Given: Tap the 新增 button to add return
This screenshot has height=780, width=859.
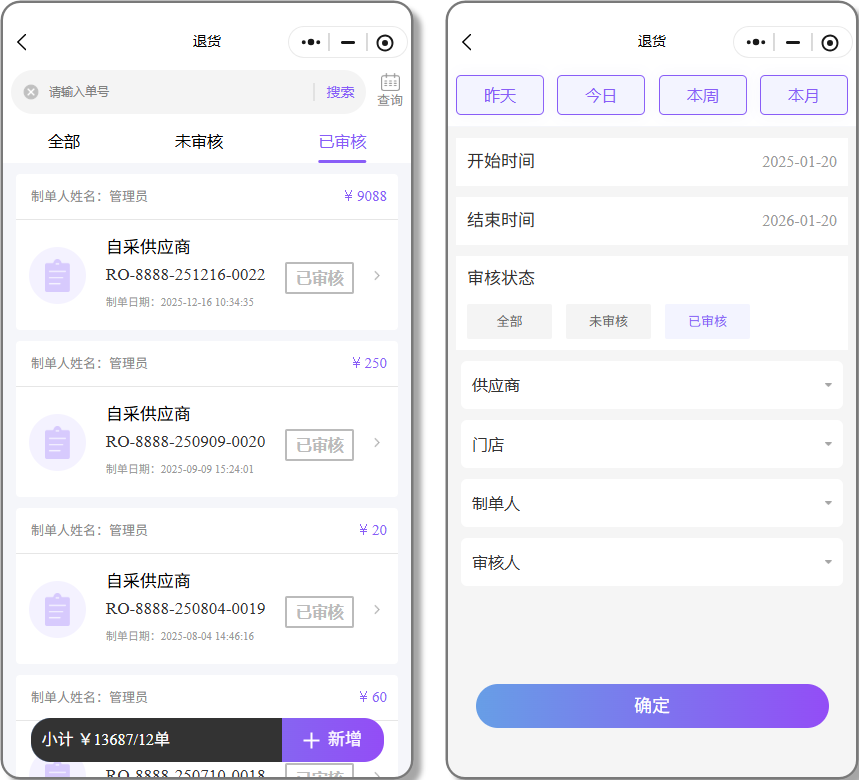Looking at the screenshot, I should 332,739.
